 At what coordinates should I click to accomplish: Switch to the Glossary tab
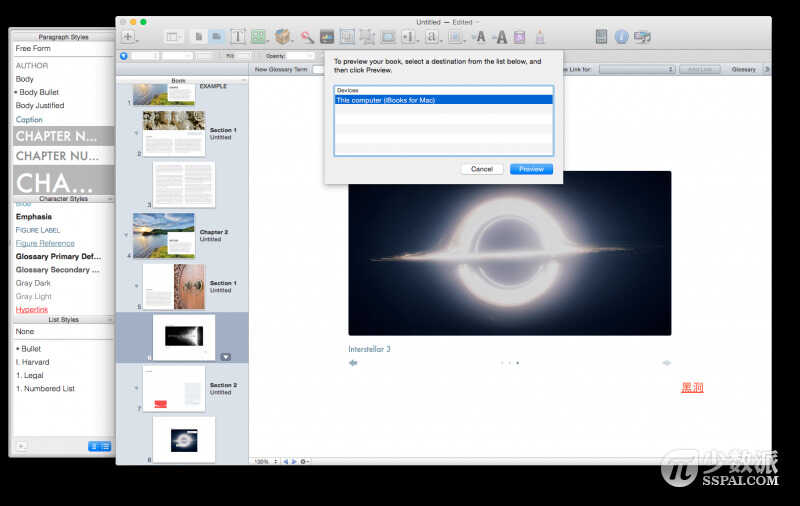coord(743,69)
